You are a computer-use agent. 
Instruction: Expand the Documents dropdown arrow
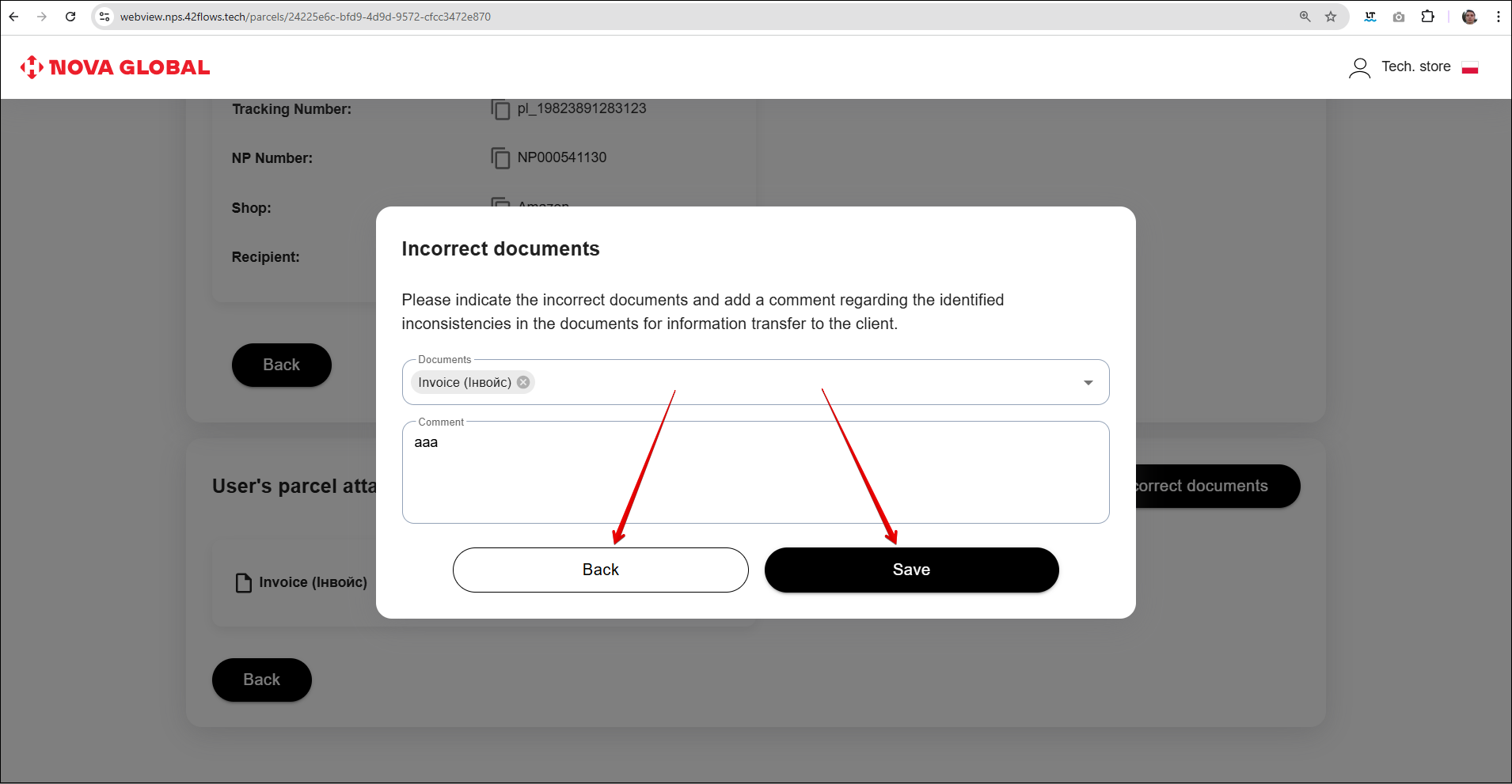[x=1088, y=383]
